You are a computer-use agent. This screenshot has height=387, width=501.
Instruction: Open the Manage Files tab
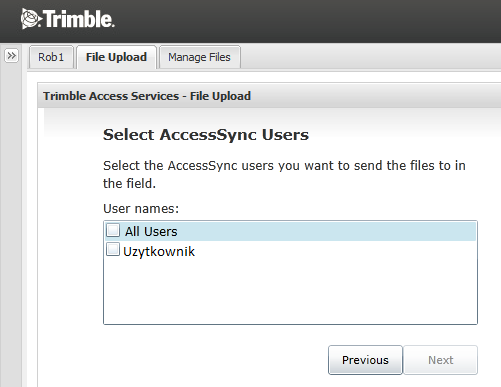(199, 57)
